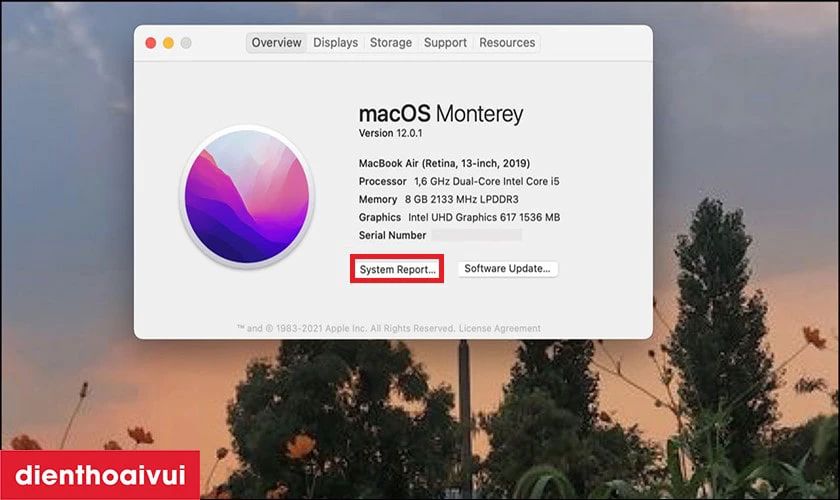The image size is (840, 500).
Task: Click the macOS Monterey wallpaper logo
Action: pos(247,197)
